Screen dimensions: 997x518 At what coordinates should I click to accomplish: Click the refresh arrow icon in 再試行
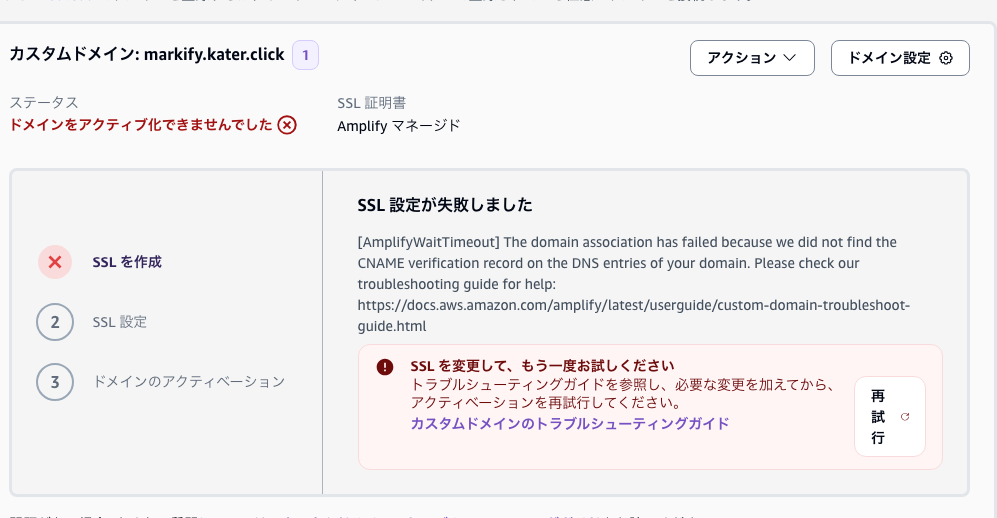[x=905, y=417]
